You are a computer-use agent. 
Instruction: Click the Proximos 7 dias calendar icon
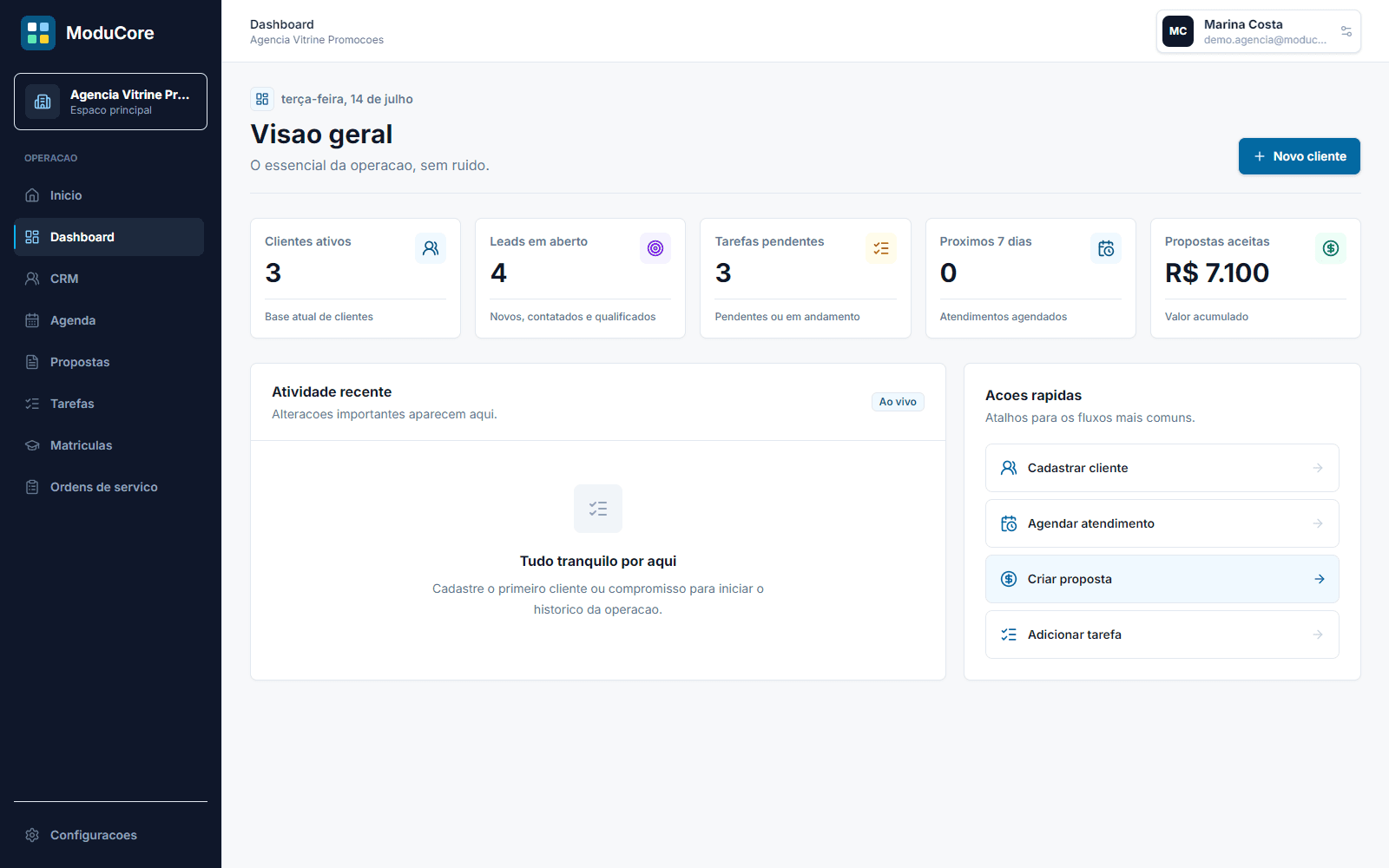pyautogui.click(x=1106, y=248)
